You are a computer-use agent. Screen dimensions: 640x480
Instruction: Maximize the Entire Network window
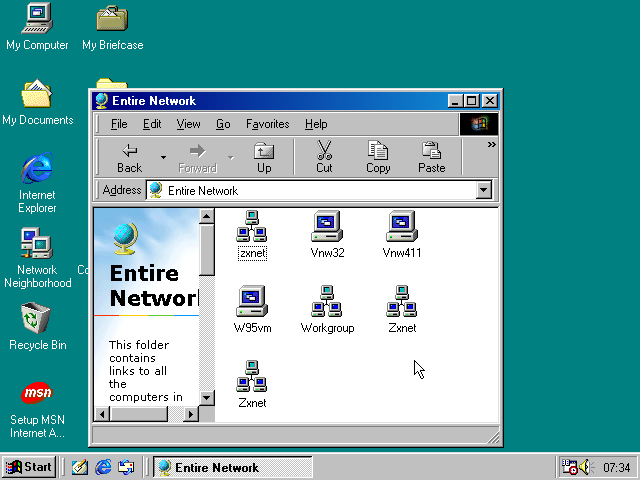pos(471,101)
